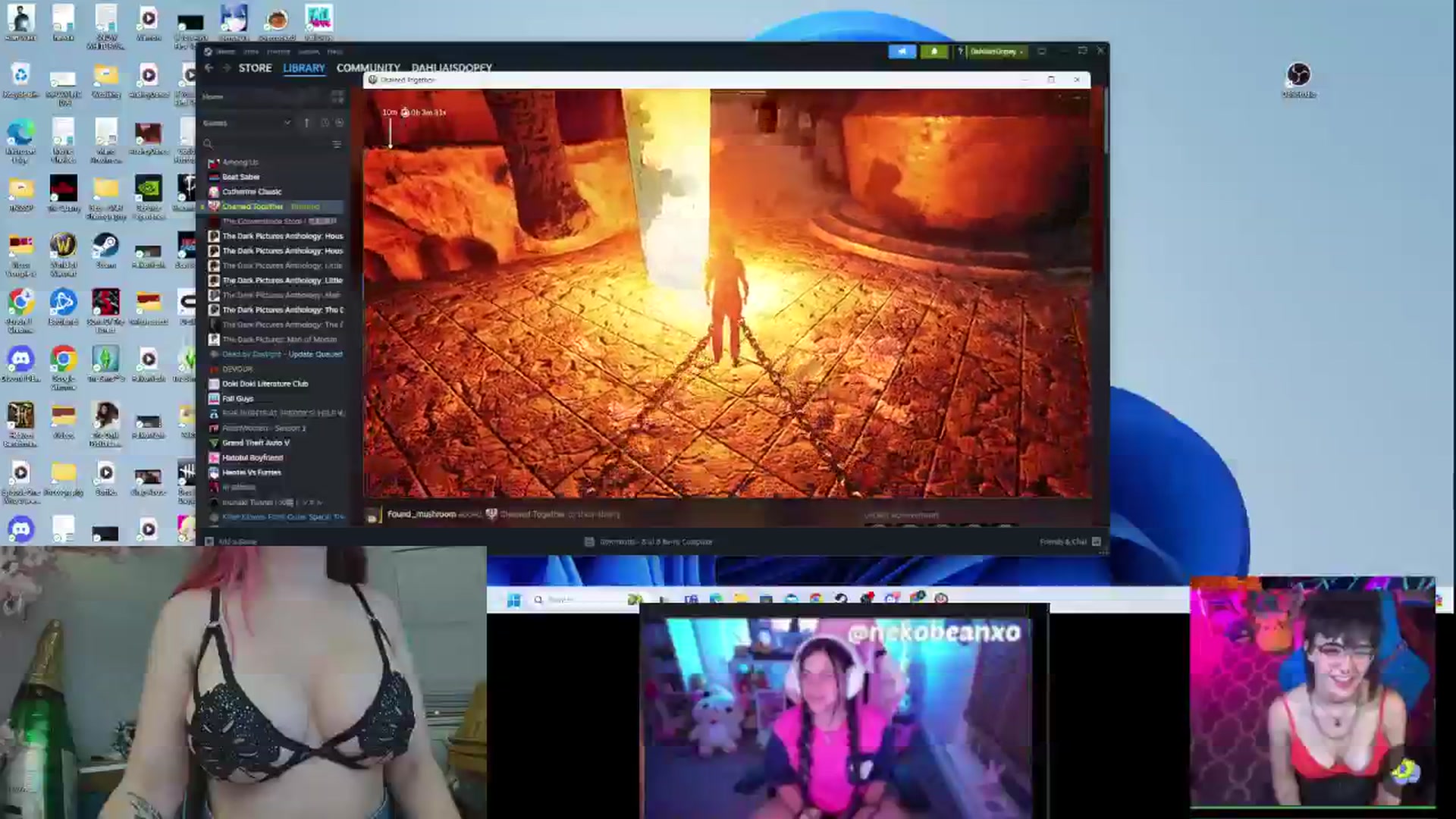The image size is (1456, 819).
Task: Open the bottom-left Discord desktop icon
Action: click(x=20, y=530)
